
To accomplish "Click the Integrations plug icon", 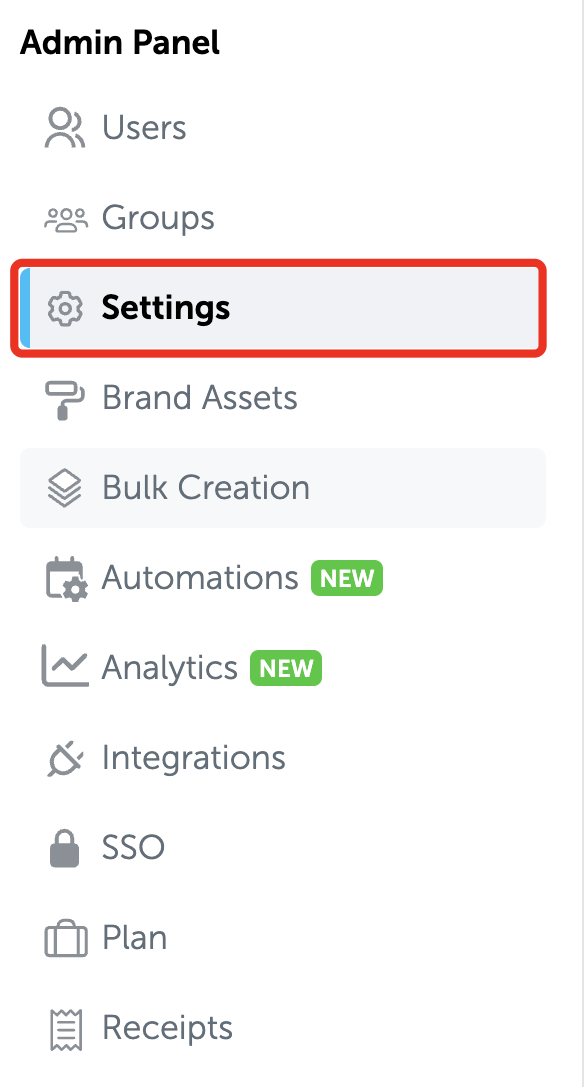I will [65, 758].
